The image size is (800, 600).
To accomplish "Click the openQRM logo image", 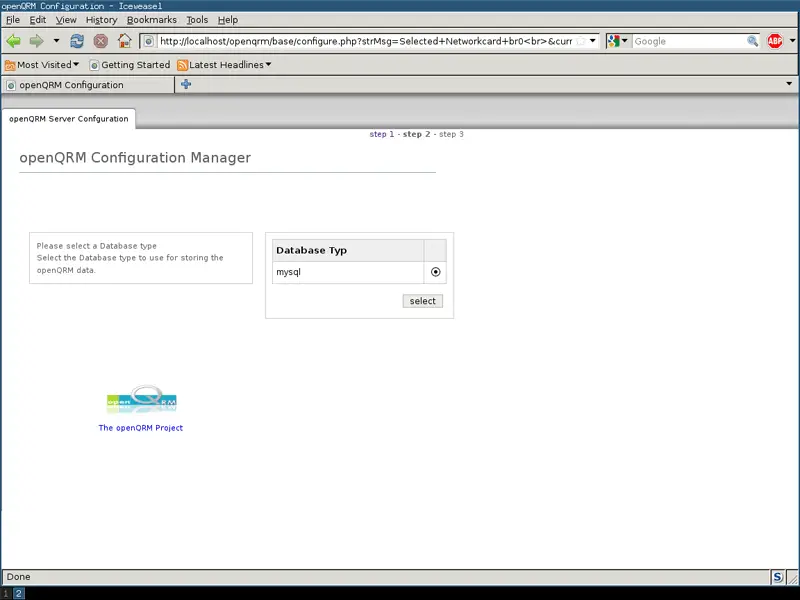I will pos(142,399).
